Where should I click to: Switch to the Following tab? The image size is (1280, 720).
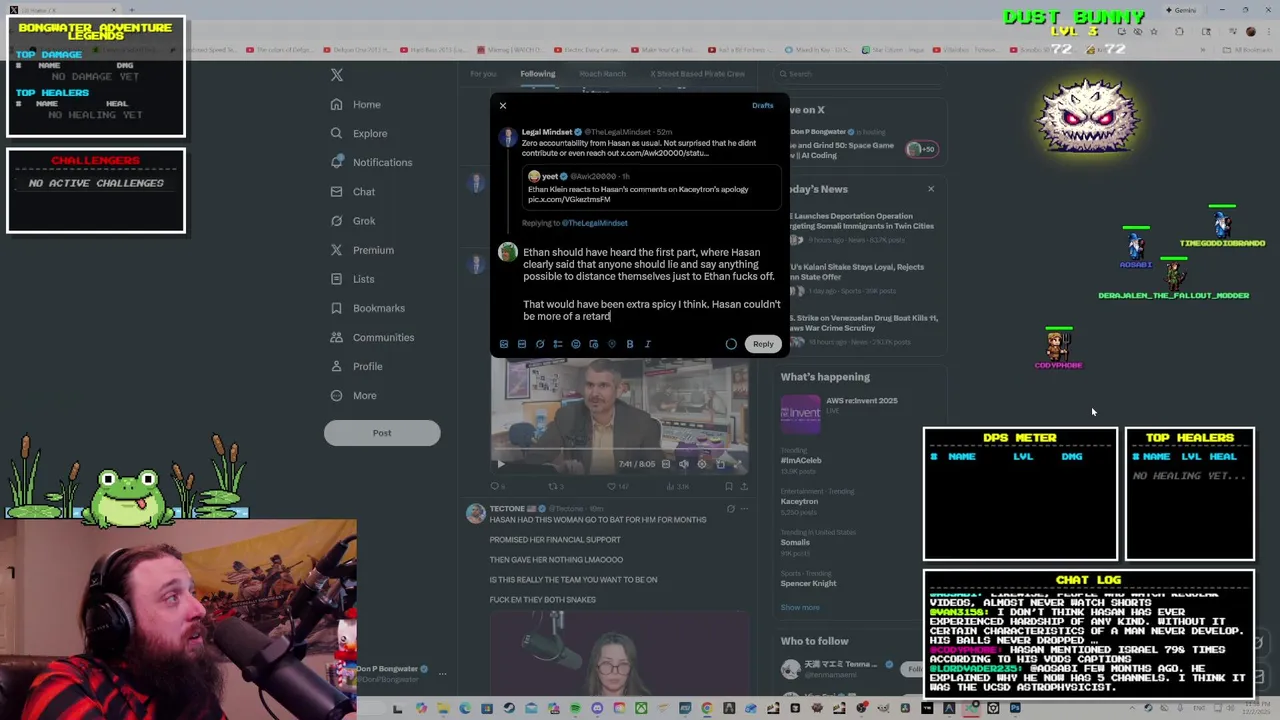tap(538, 73)
